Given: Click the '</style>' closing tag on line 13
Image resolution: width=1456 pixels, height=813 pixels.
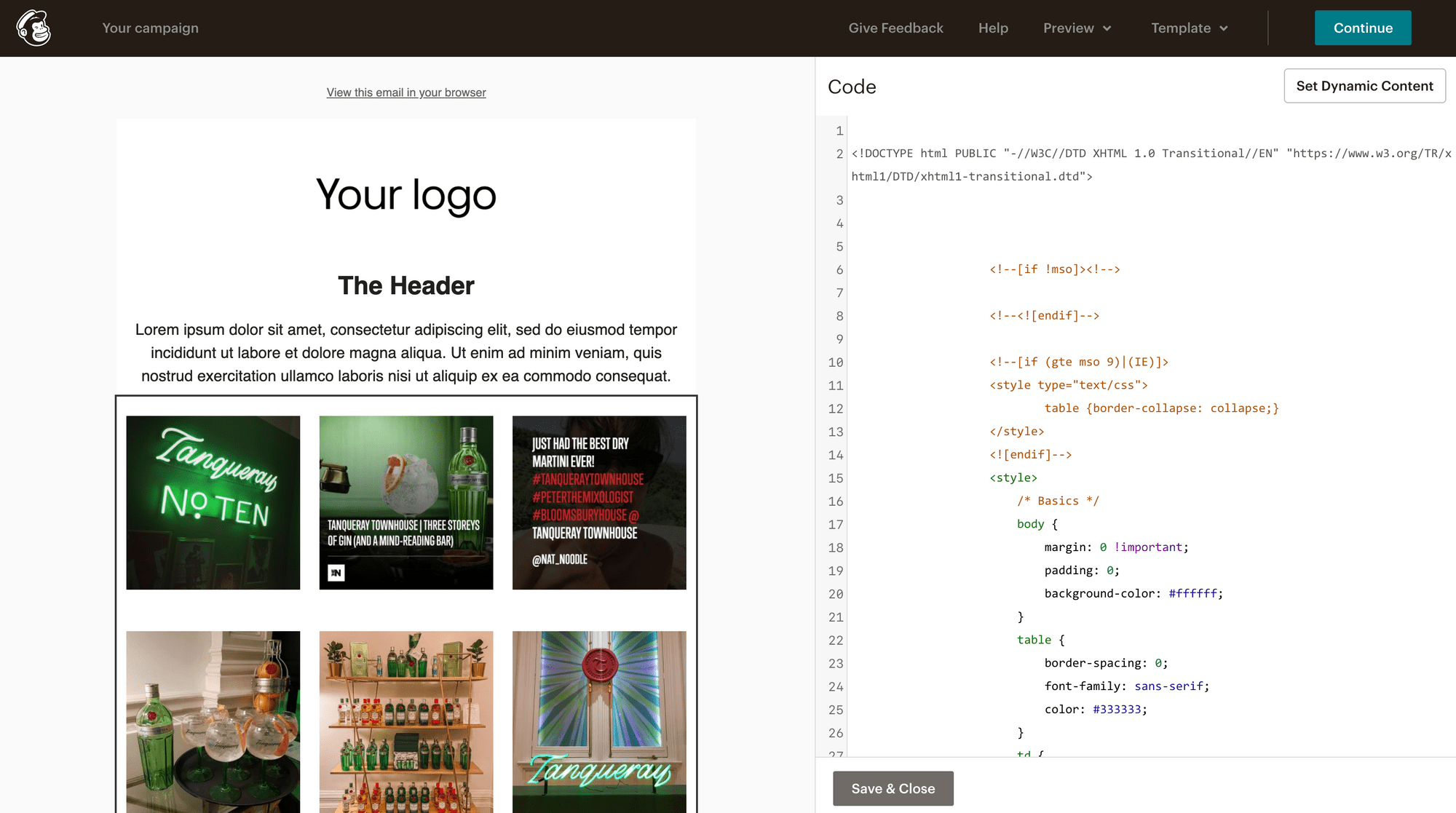Looking at the screenshot, I should pyautogui.click(x=1016, y=432).
